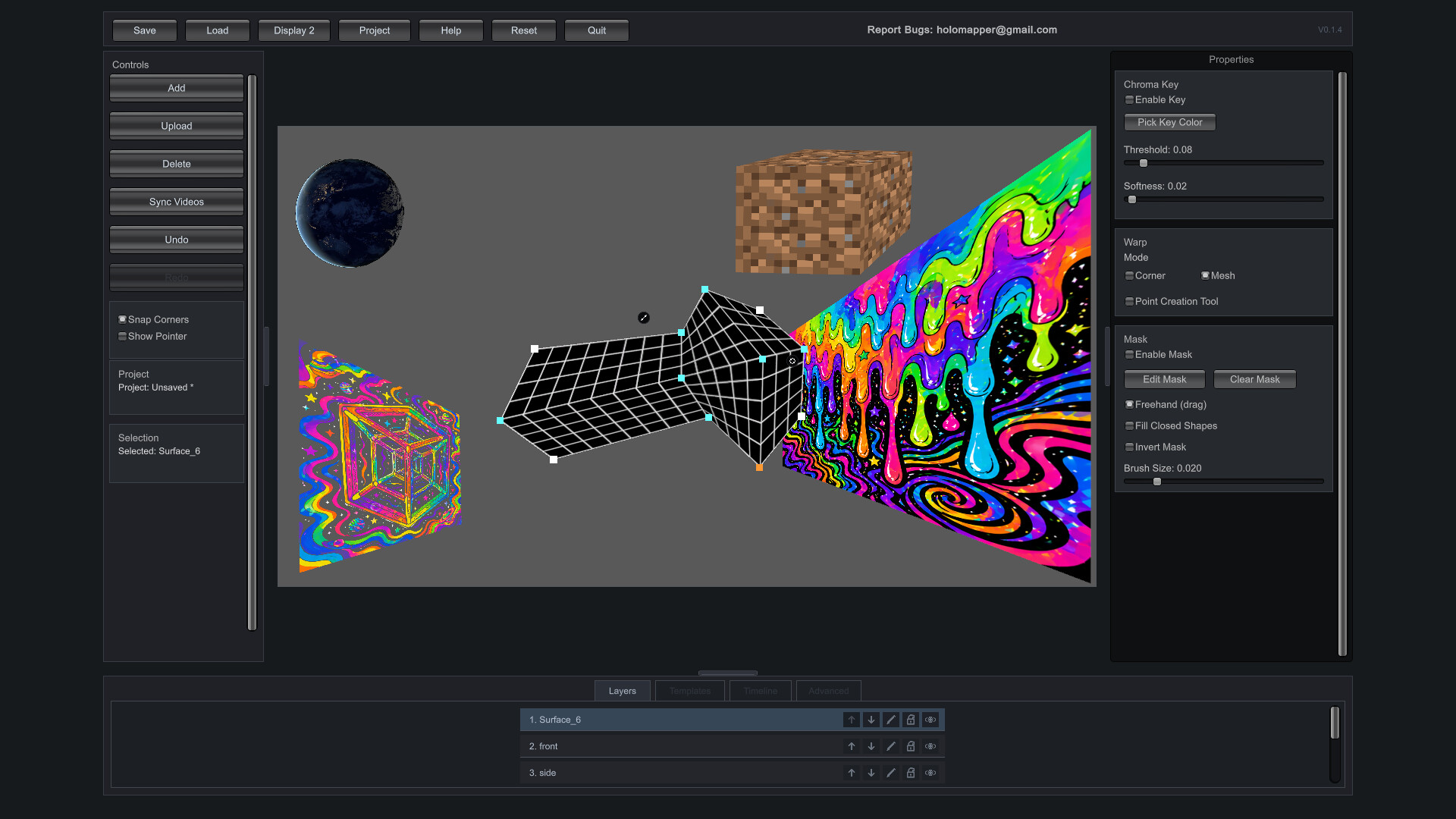The width and height of the screenshot is (1456, 819).
Task: Enable the Mask checkbox
Action: pyautogui.click(x=1129, y=355)
